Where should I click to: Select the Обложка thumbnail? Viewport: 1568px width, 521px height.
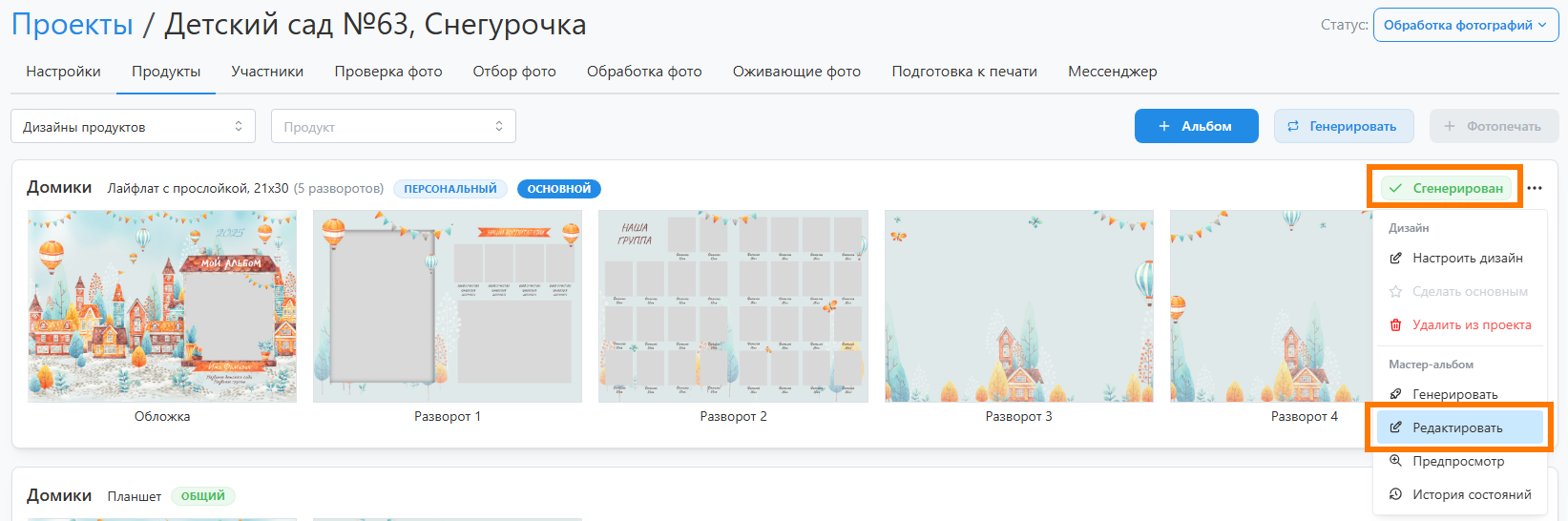click(162, 306)
